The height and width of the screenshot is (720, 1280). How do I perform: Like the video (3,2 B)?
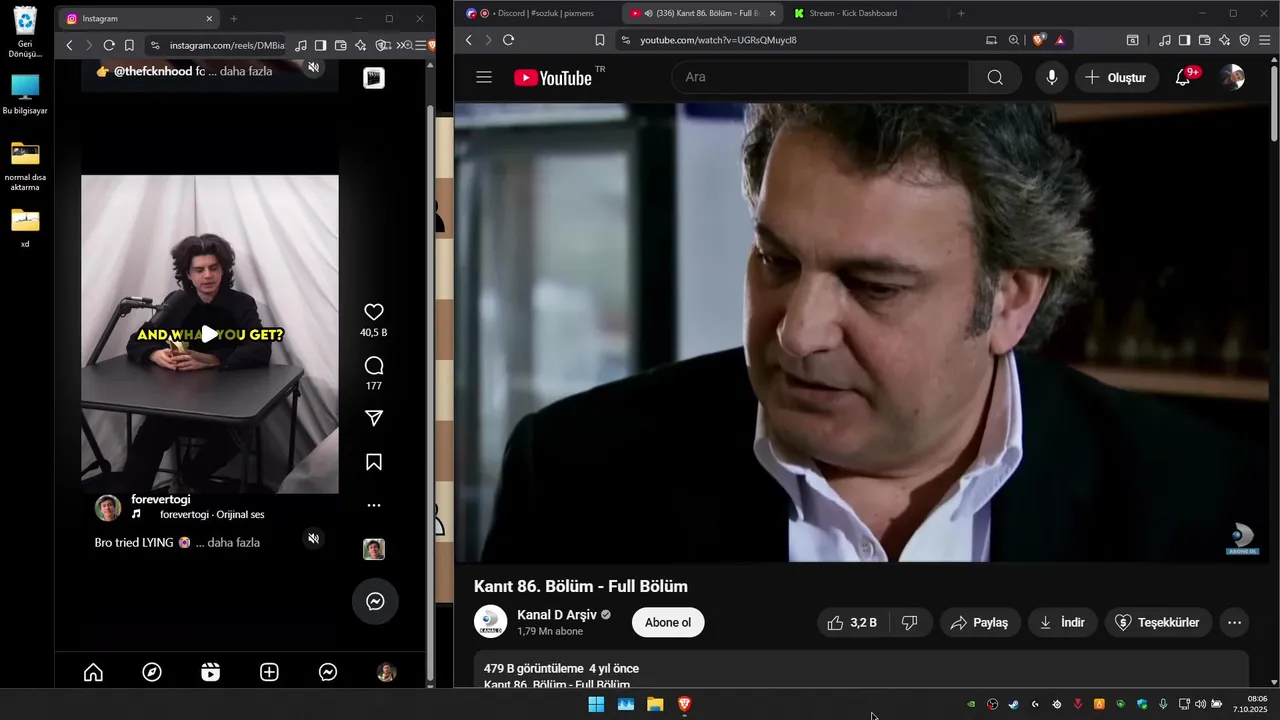point(853,622)
